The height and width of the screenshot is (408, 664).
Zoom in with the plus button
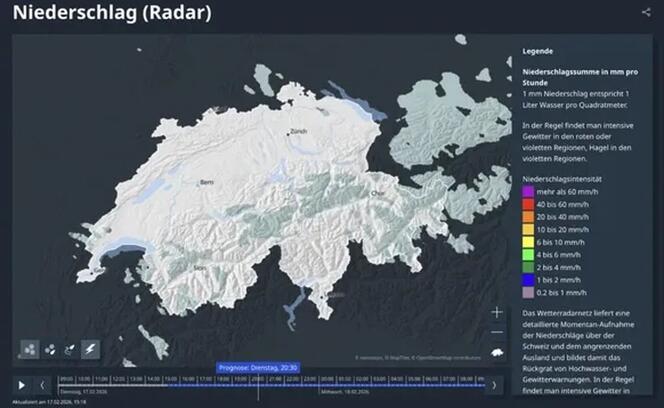[x=497, y=313]
